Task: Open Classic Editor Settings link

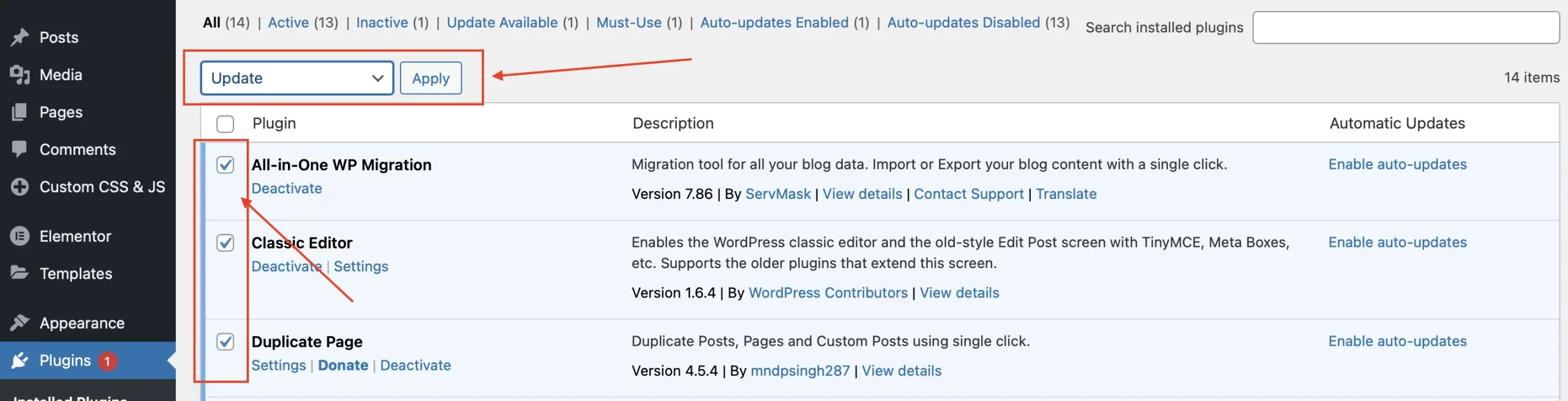Action: click(361, 266)
